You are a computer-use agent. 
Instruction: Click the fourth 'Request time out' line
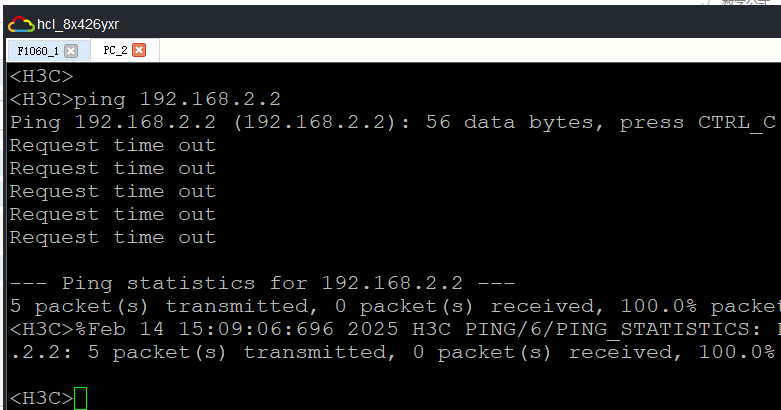point(113,214)
